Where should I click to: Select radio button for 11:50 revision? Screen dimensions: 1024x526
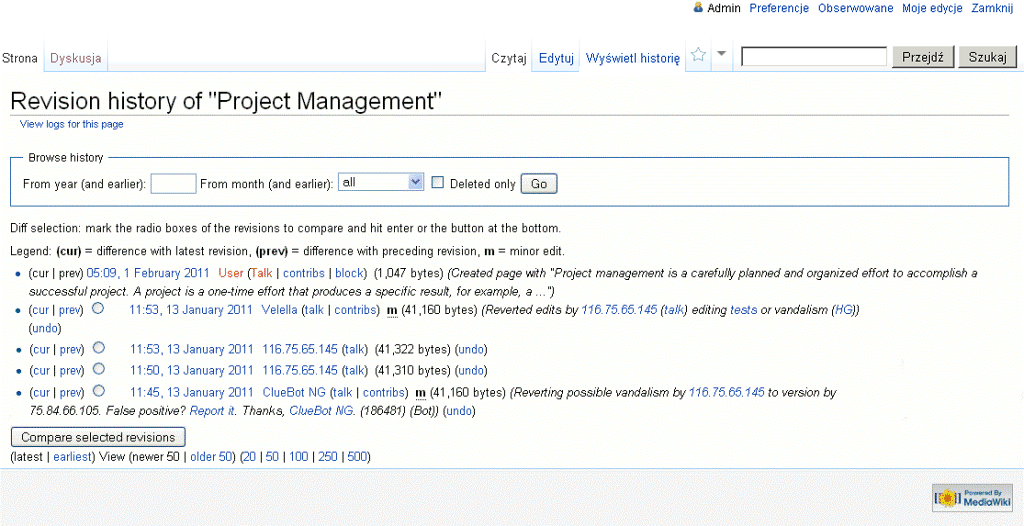tap(98, 370)
